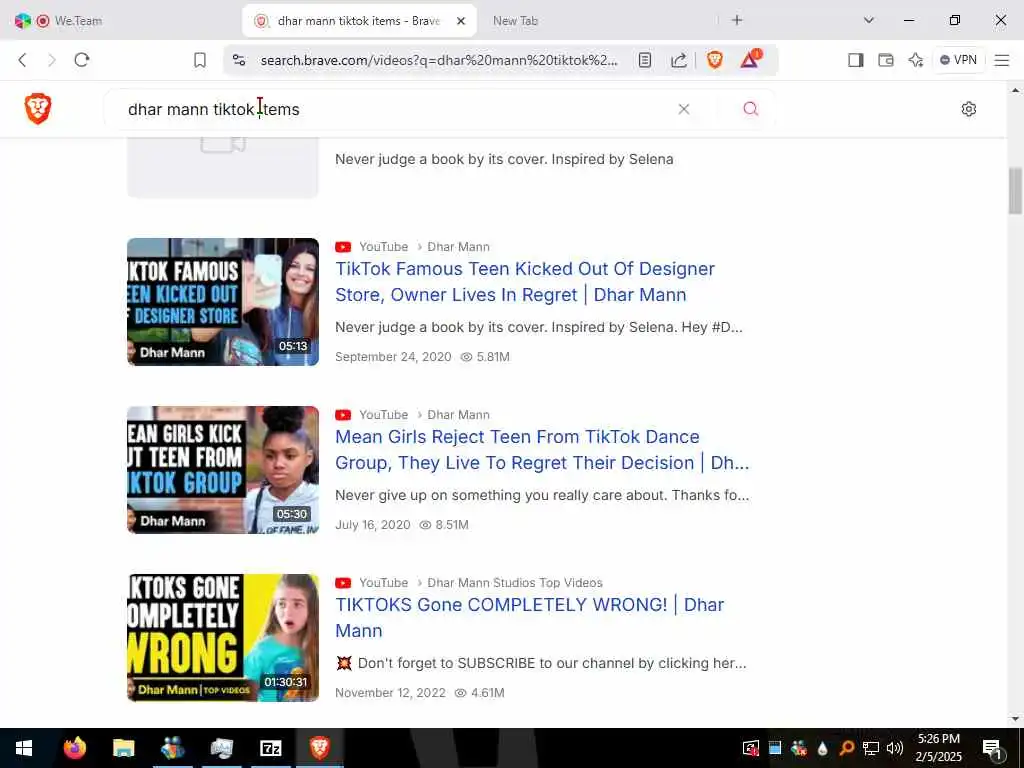Open a new tab with plus button
The width and height of the screenshot is (1024, 768).
click(737, 20)
